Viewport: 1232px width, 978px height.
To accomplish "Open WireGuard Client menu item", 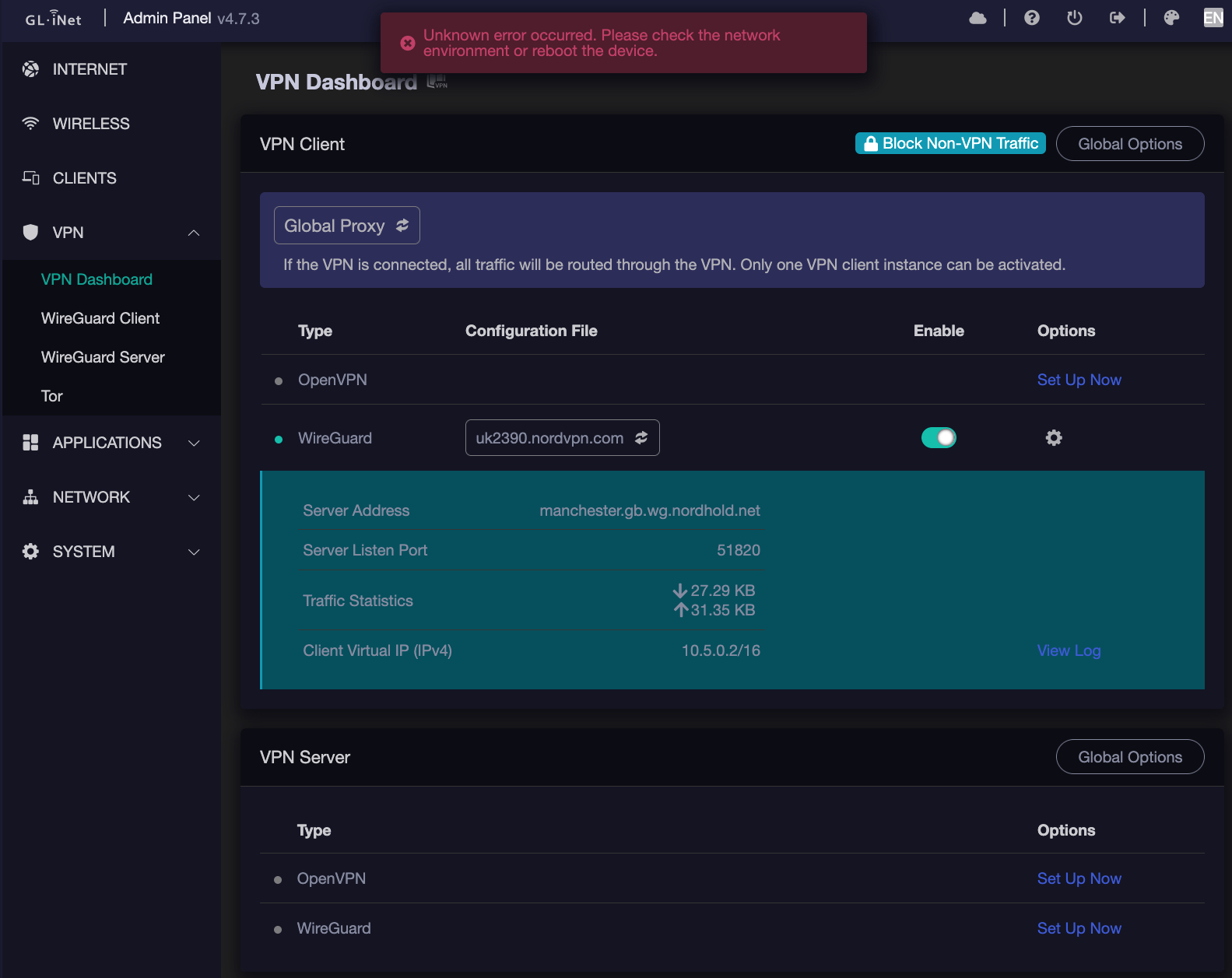I will point(100,318).
